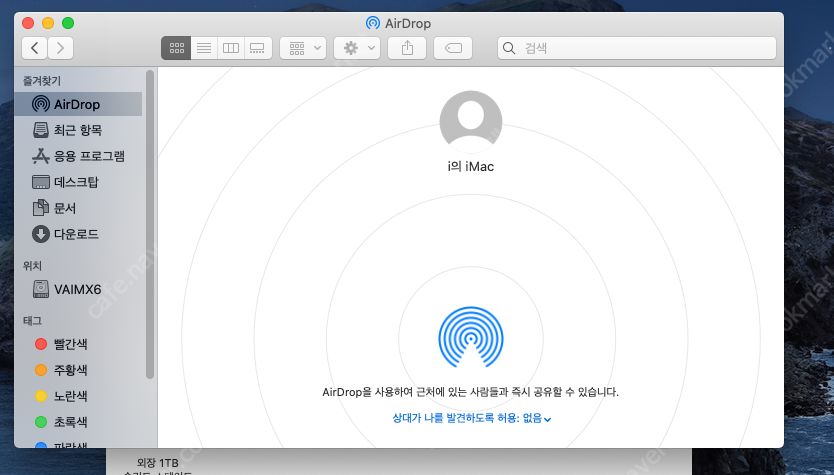Select AirDrop in the sidebar
The image size is (834, 475).
(x=78, y=104)
